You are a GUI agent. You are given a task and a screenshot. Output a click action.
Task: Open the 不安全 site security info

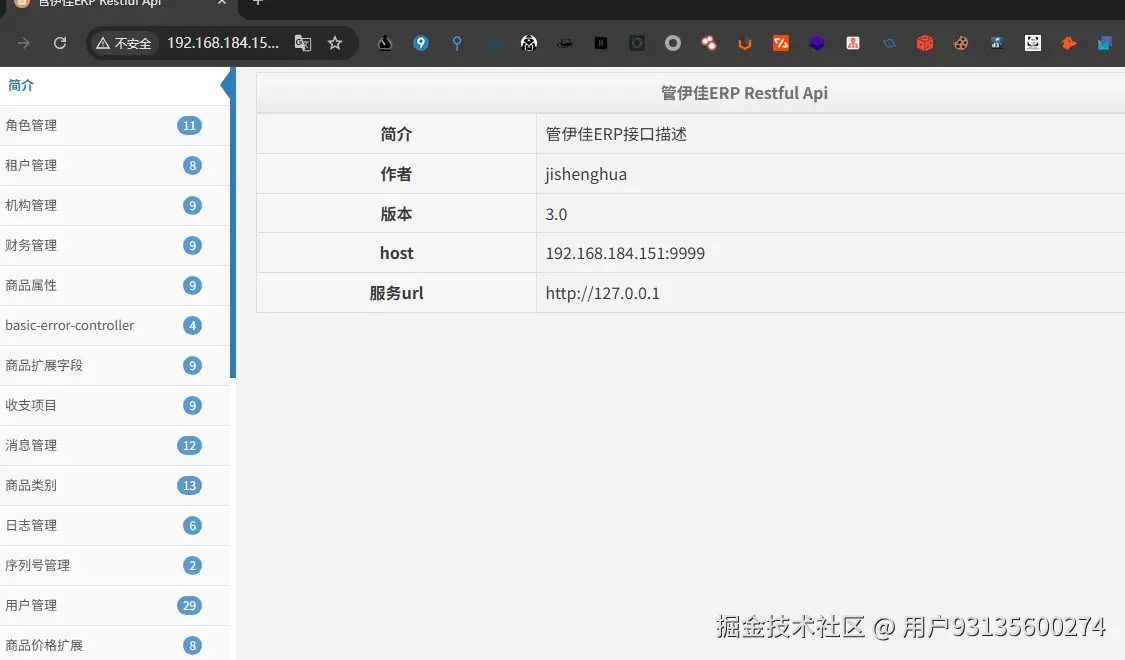coord(124,43)
